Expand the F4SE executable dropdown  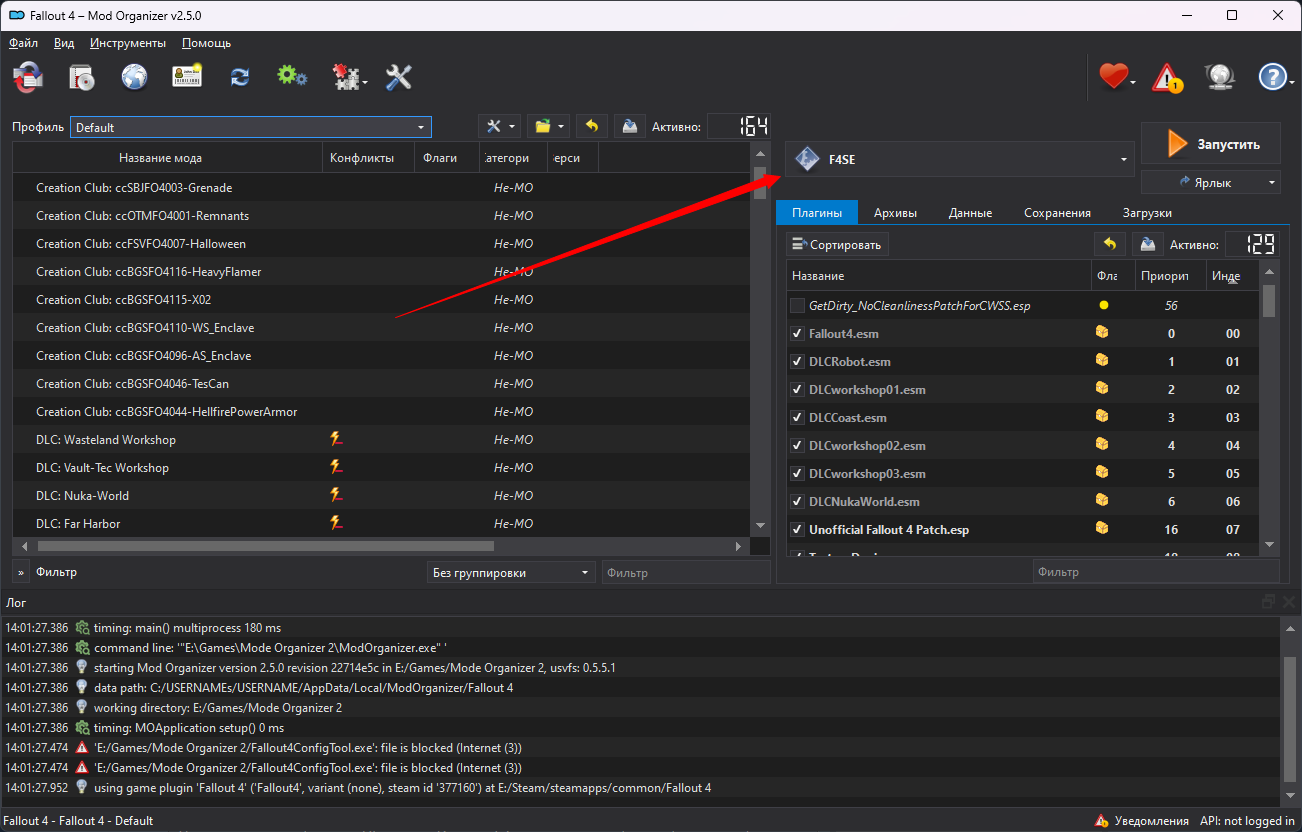point(961,159)
